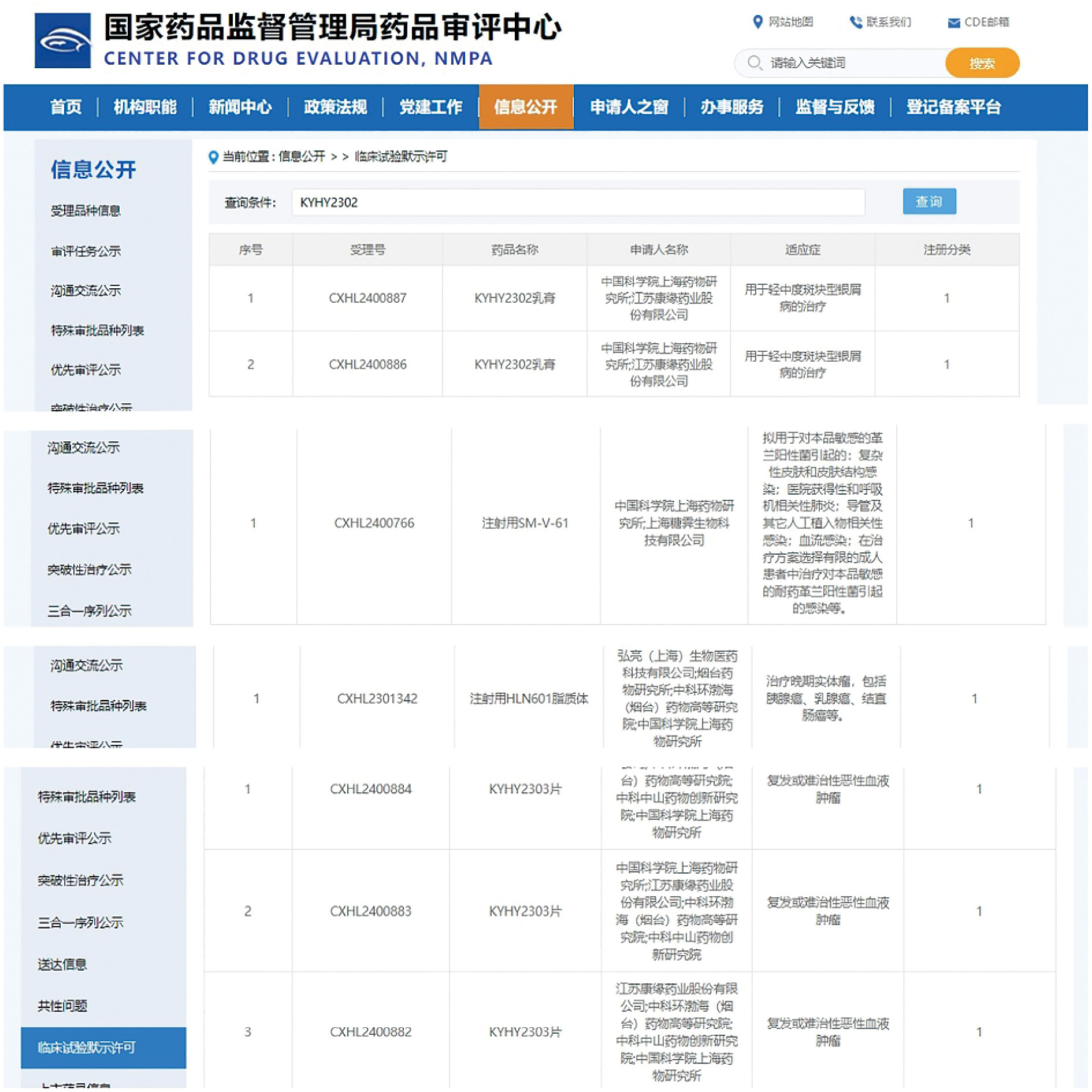Type in the 请输入关键词 keyword search field

(x=855, y=62)
